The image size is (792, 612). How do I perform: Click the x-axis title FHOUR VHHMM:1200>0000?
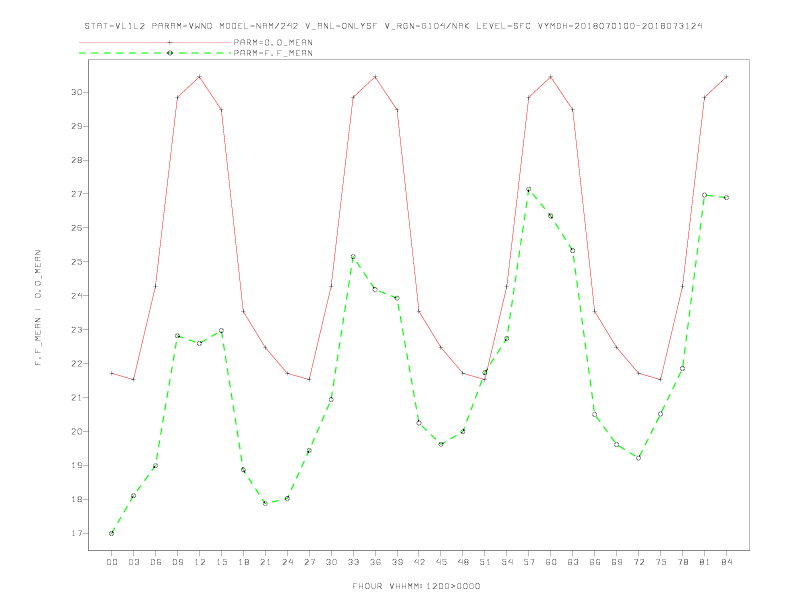tap(416, 586)
